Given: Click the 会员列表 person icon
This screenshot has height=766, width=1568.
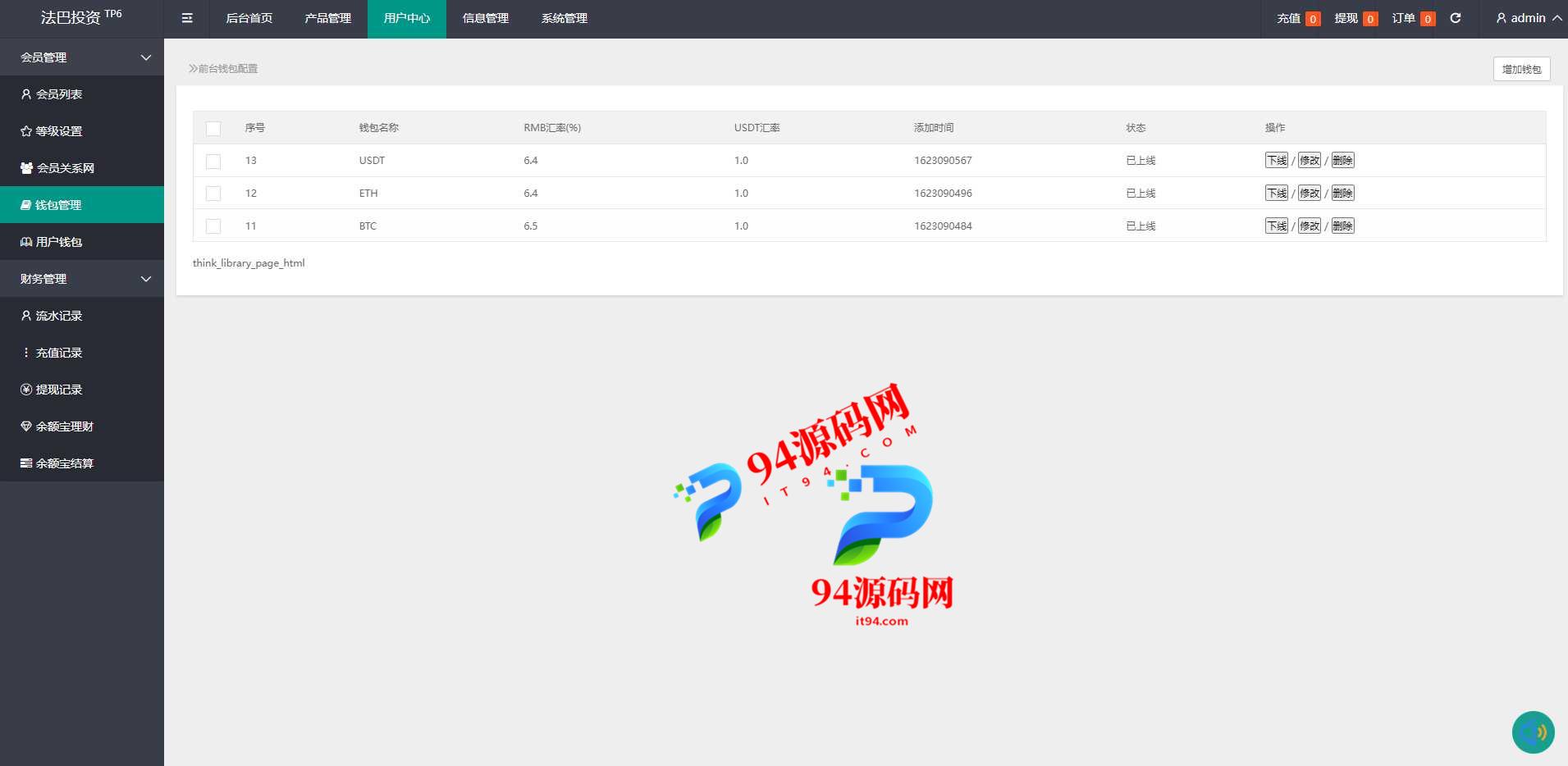Looking at the screenshot, I should [x=26, y=94].
